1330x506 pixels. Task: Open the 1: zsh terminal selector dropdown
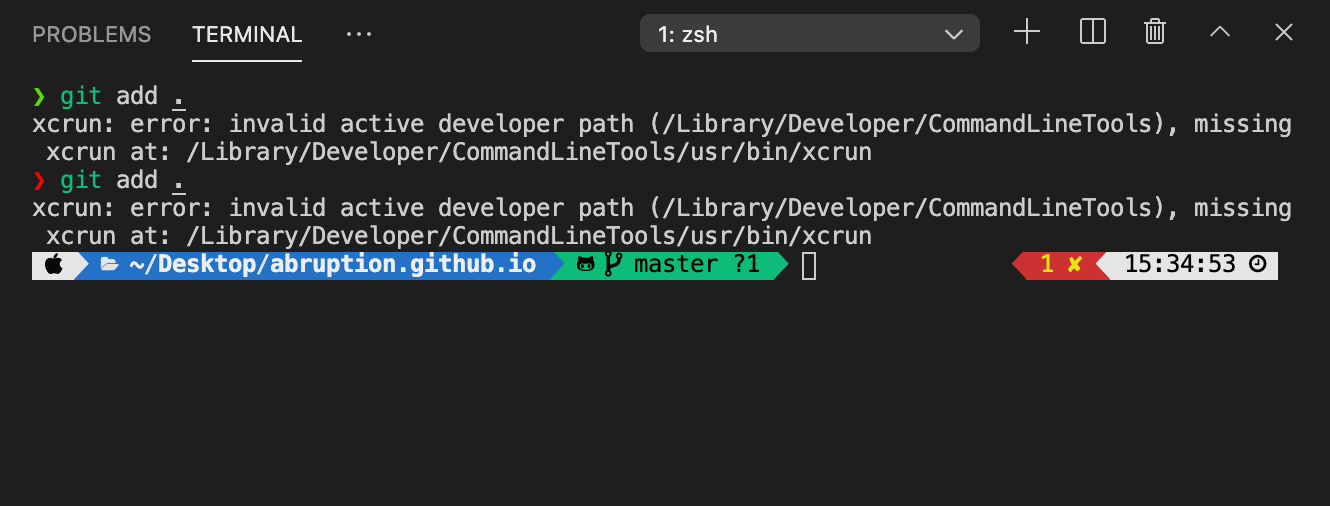pos(810,34)
